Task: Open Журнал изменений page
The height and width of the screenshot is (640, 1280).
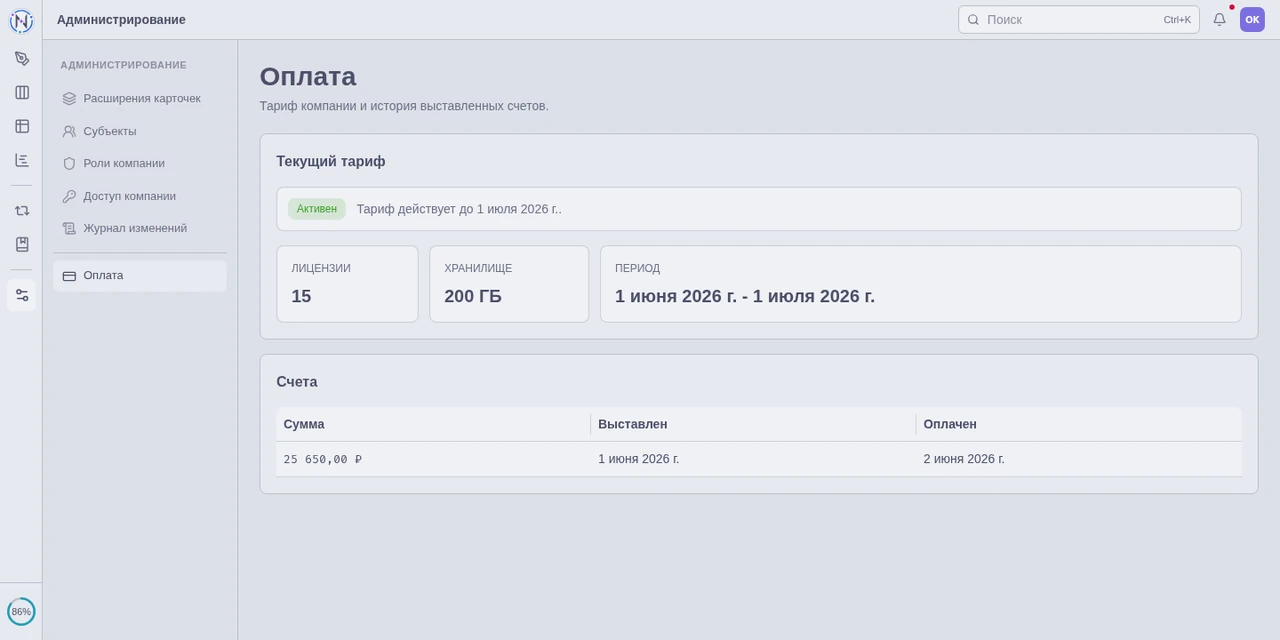Action: 140,228
